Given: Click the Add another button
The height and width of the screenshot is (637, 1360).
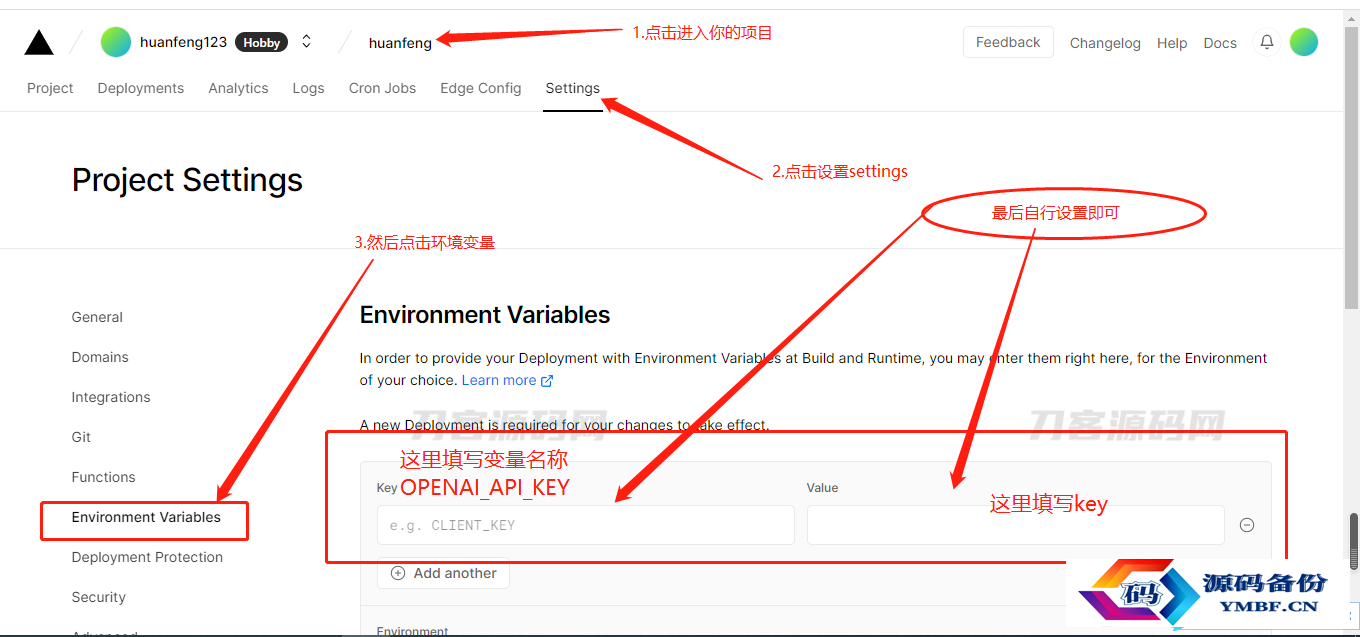Looking at the screenshot, I should (x=443, y=573).
